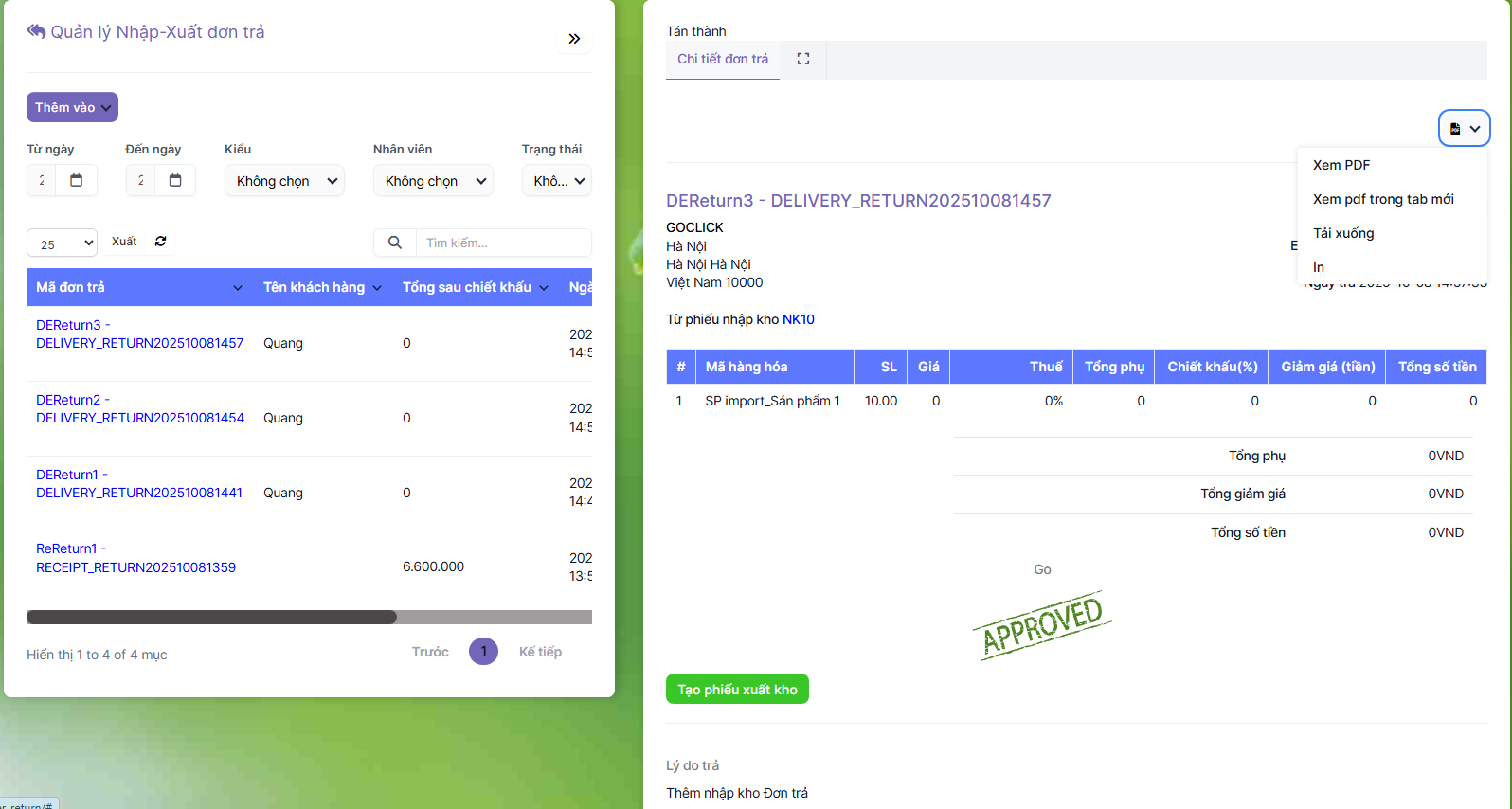The height and width of the screenshot is (809, 1512).
Task: Click the search magnifier icon
Action: (395, 243)
